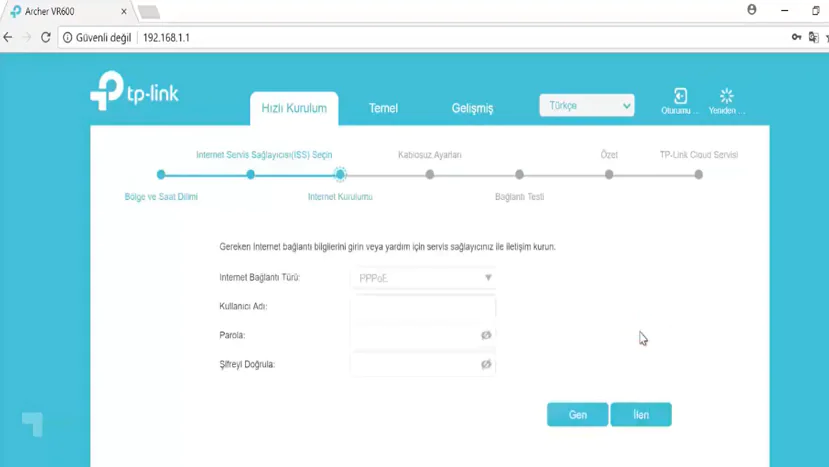Click the Kullanıcı Adı input field
This screenshot has height=467, width=829.
(423, 307)
